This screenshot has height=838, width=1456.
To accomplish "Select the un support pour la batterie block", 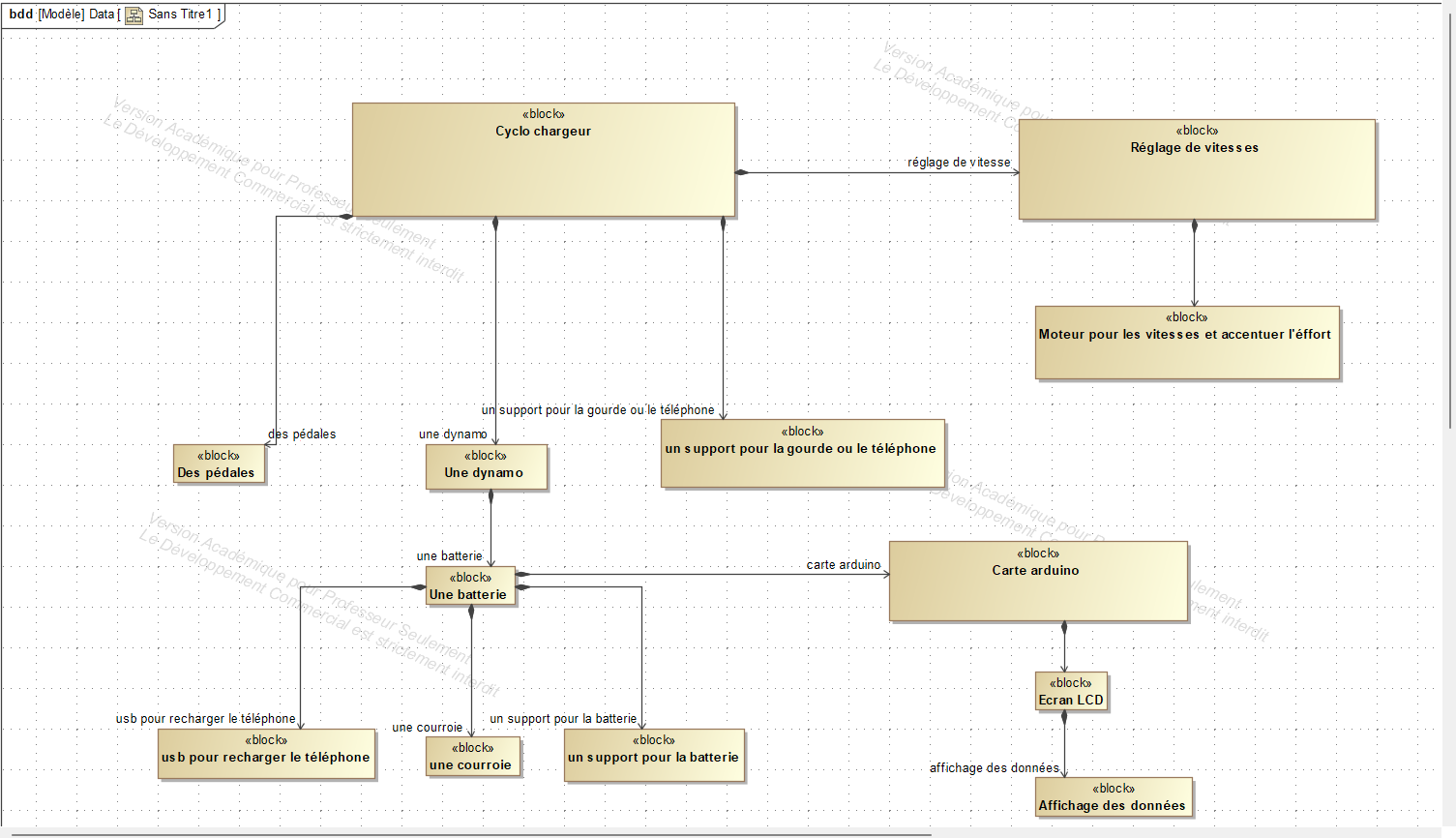I will [654, 755].
